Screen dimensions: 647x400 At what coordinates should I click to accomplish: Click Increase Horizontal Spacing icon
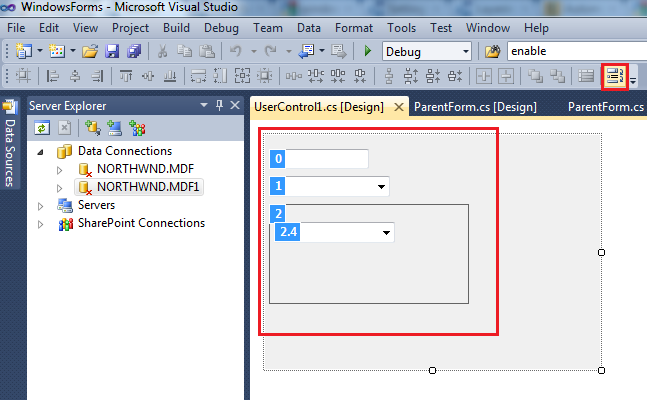tap(316, 76)
